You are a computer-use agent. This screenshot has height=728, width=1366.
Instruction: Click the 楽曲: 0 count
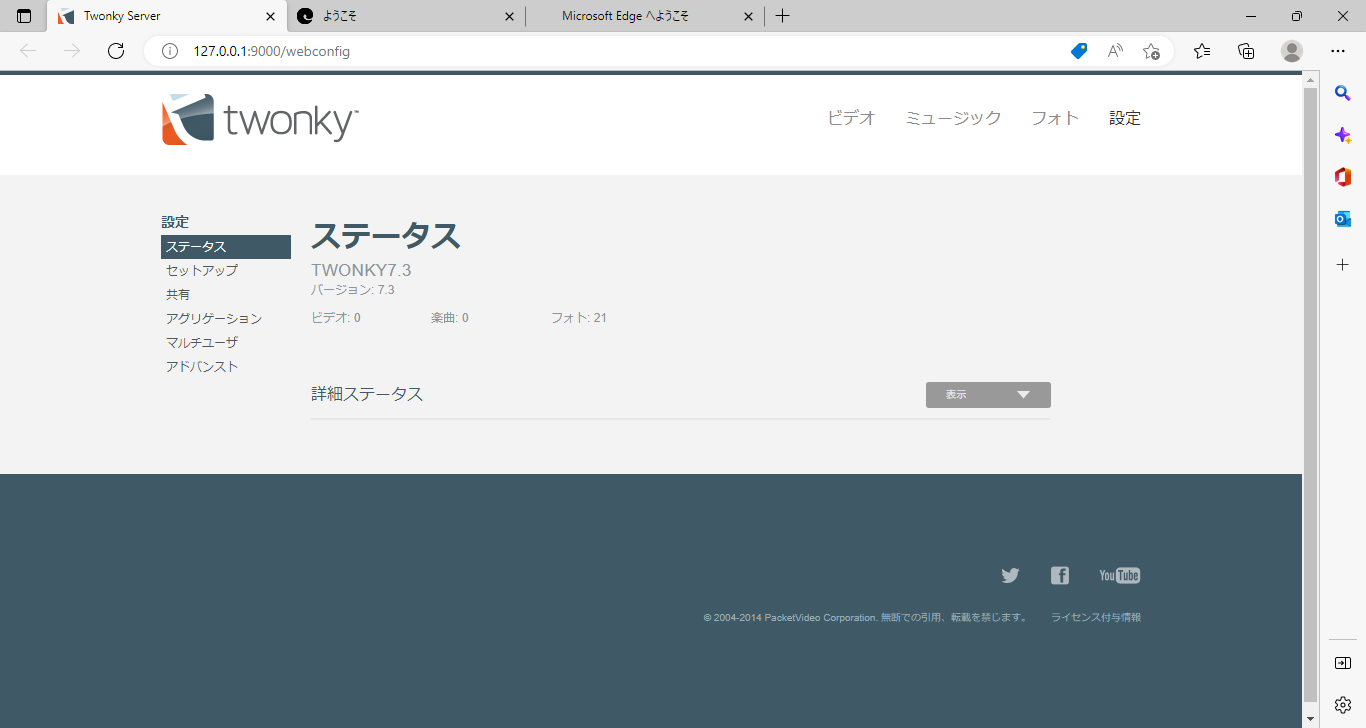tap(450, 318)
